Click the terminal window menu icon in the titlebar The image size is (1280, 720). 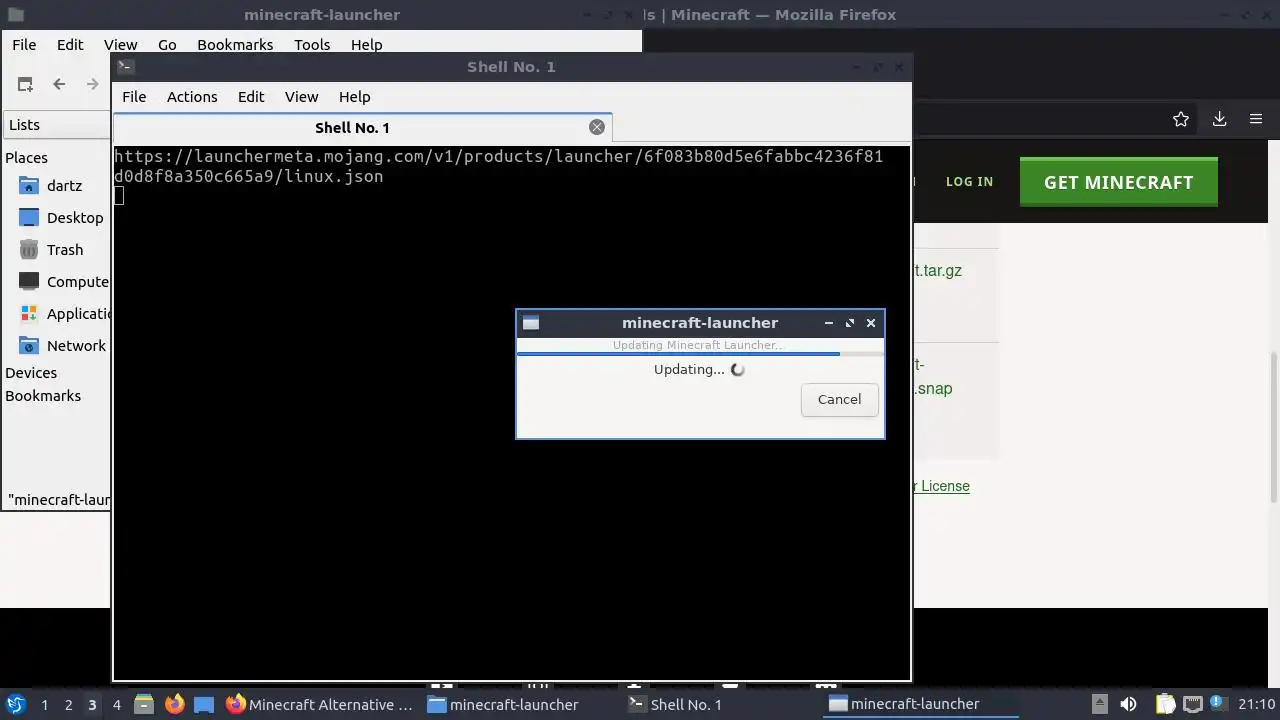point(125,67)
